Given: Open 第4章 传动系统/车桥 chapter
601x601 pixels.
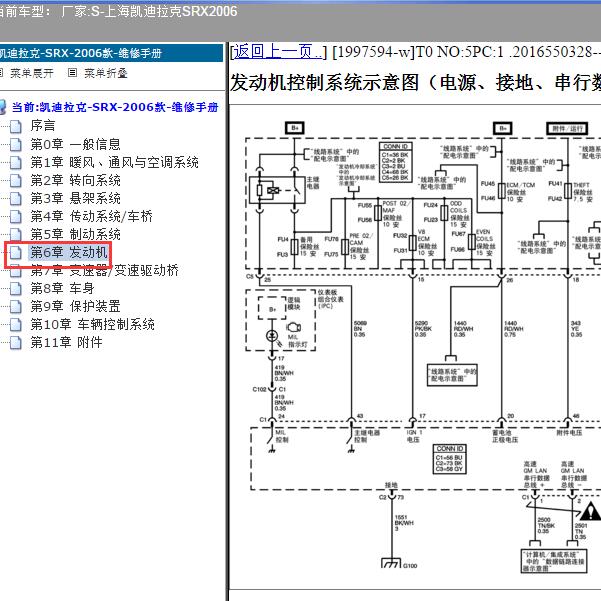Looking at the screenshot, I should point(92,216).
